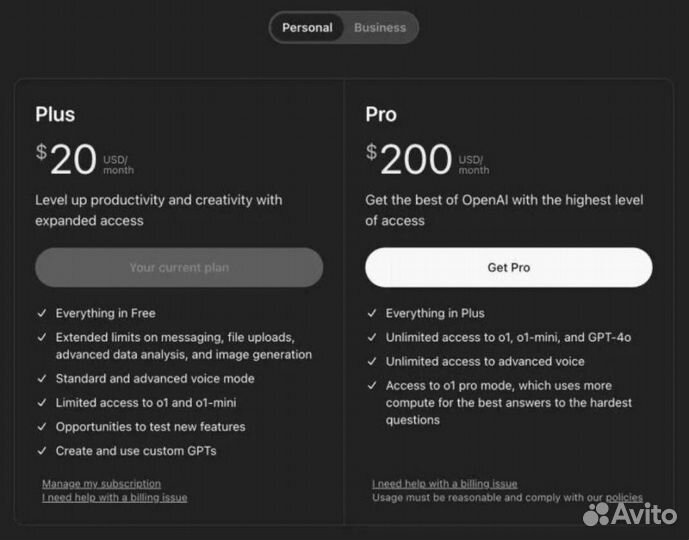The image size is (689, 540).
Task: Click checkmark beside 'Access to o1 pro mode'
Action: (x=372, y=386)
